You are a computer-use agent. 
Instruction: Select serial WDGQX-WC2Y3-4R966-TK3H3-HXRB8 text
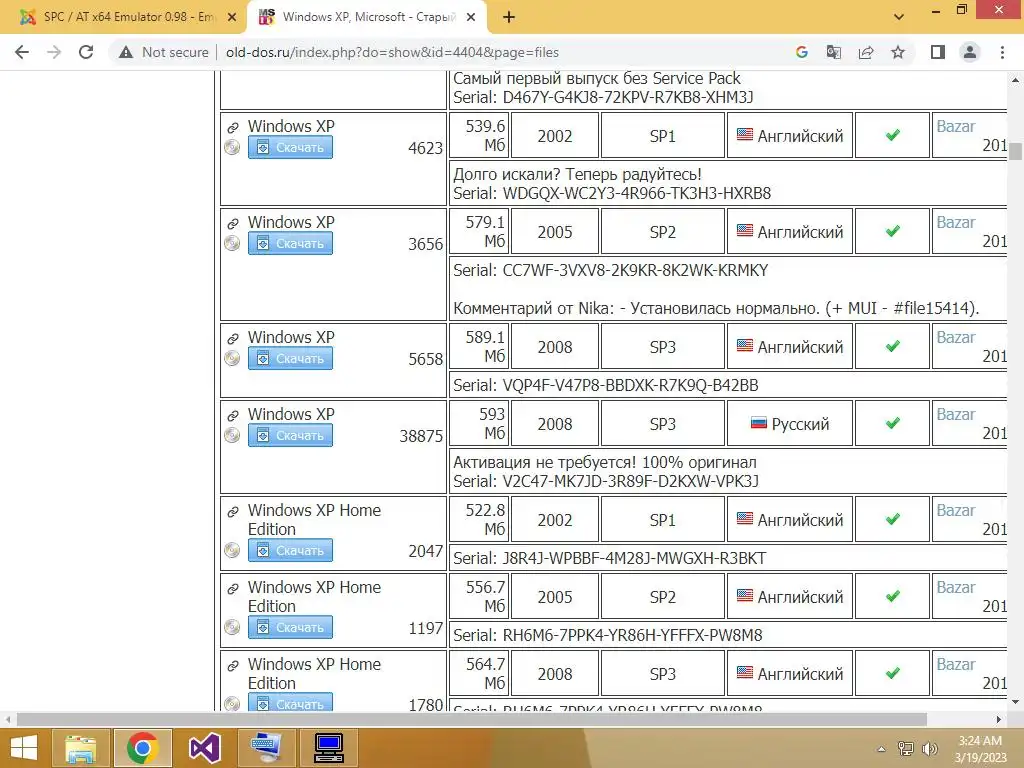click(636, 193)
